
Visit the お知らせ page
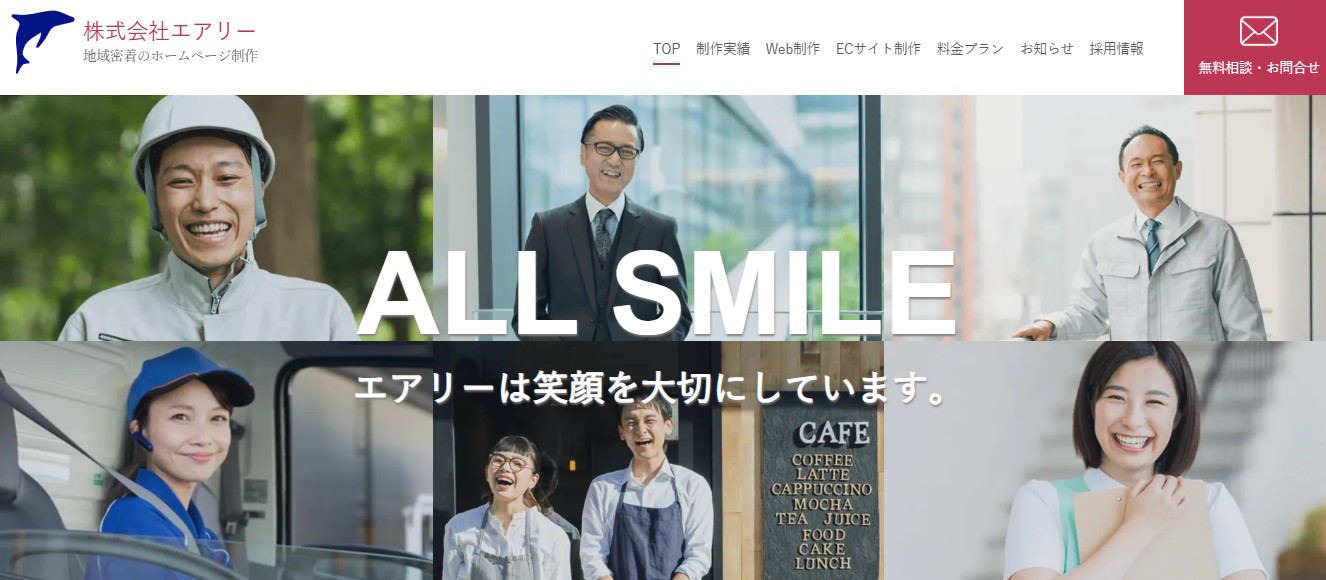(1046, 48)
